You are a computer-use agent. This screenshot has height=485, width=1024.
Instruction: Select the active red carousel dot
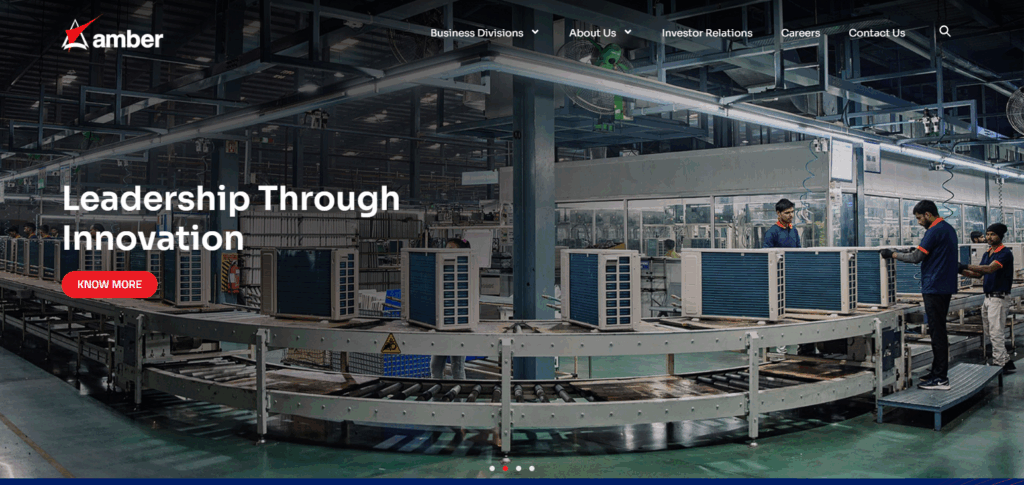pos(505,468)
